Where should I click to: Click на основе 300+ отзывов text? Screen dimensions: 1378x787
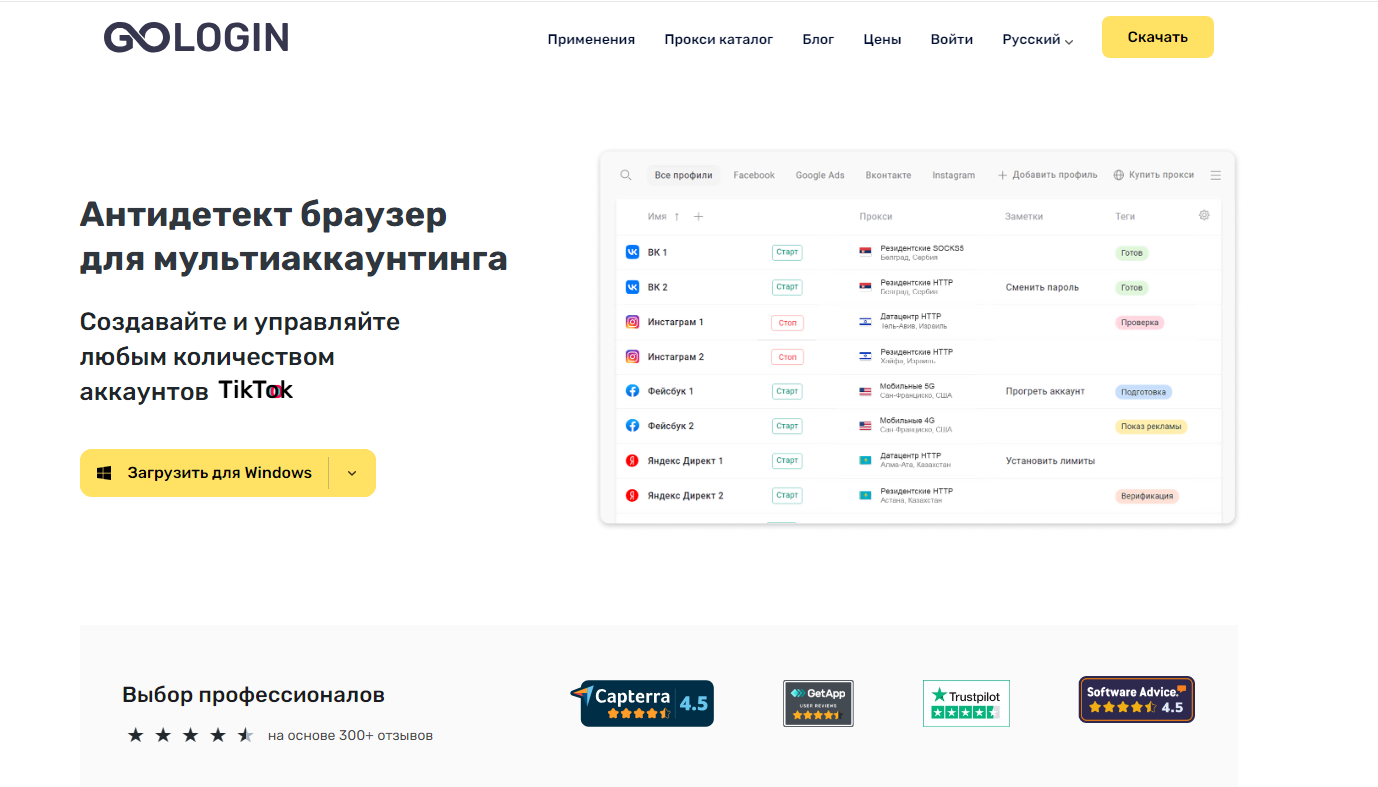click(350, 736)
